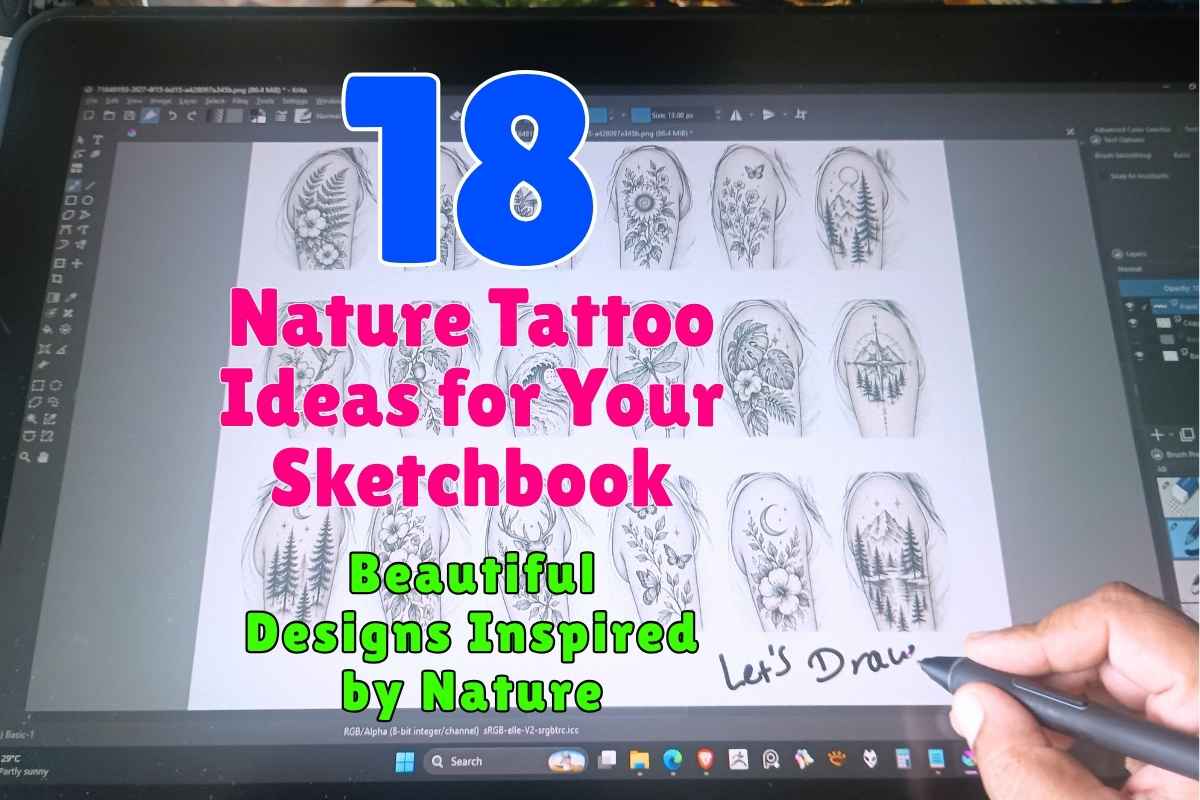Hide the topmost layer via eye icon
This screenshot has height=800, width=1200.
[x=1130, y=306]
